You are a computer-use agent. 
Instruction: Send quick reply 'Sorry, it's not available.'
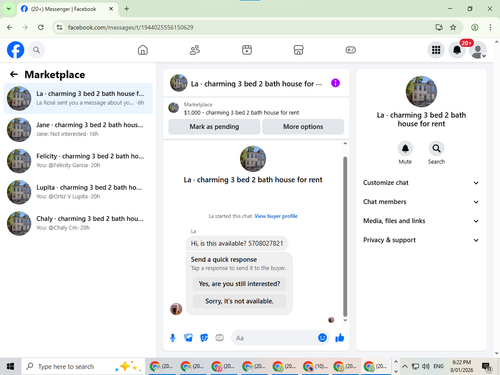click(x=239, y=301)
